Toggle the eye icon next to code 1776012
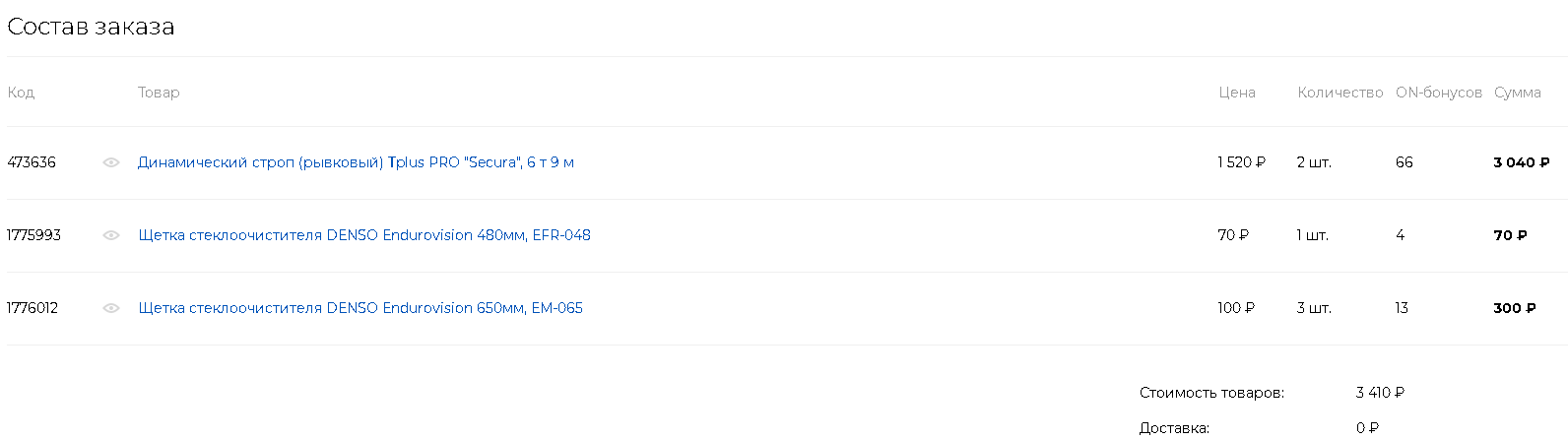 click(111, 308)
